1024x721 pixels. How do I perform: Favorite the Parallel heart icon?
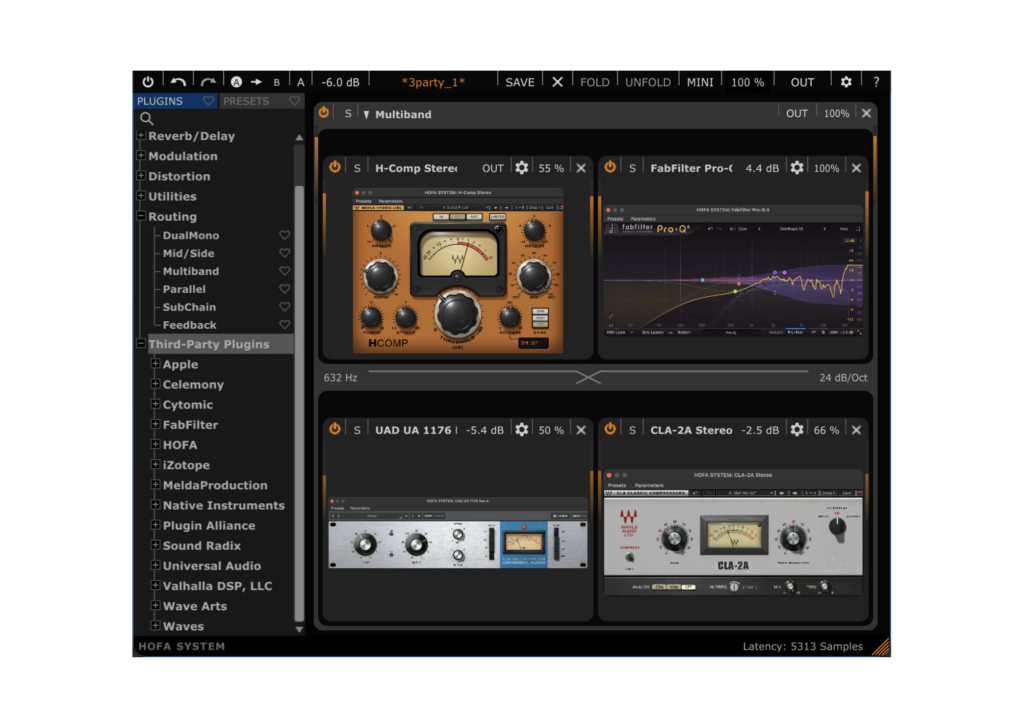[285, 289]
